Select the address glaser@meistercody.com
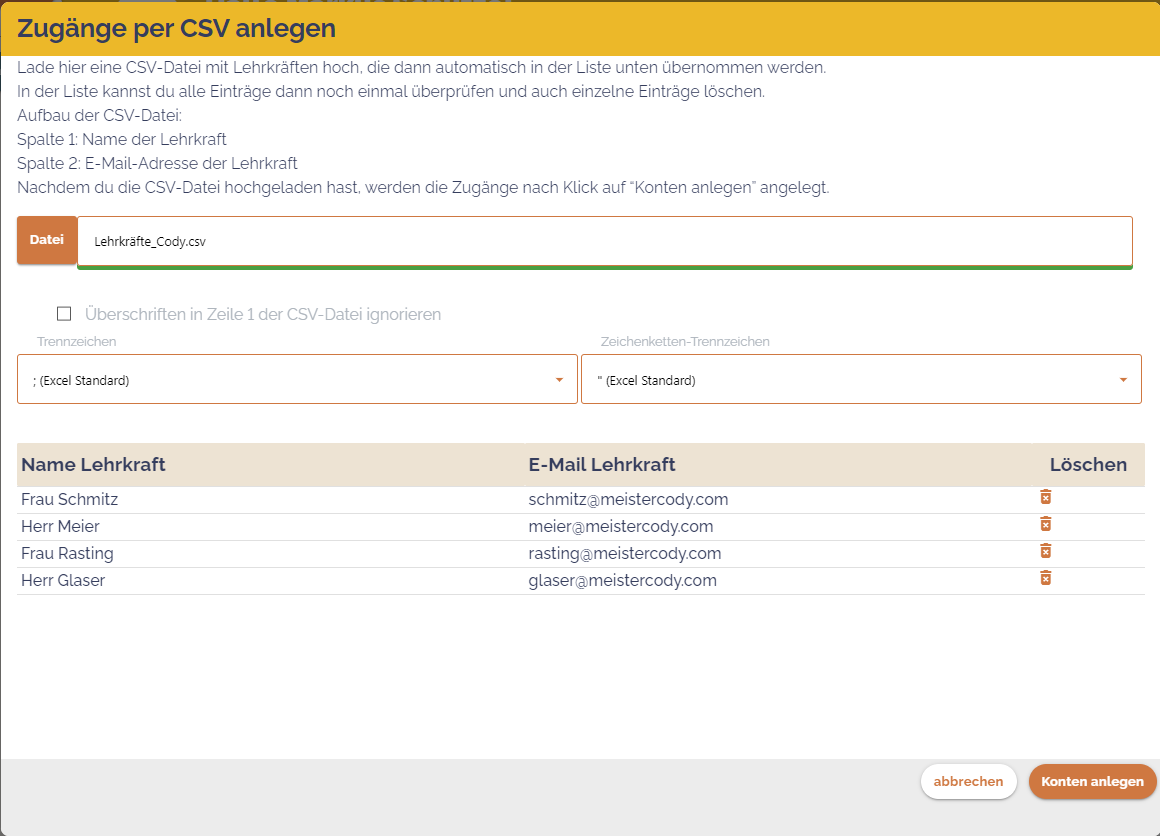The width and height of the screenshot is (1160, 836). [623, 580]
